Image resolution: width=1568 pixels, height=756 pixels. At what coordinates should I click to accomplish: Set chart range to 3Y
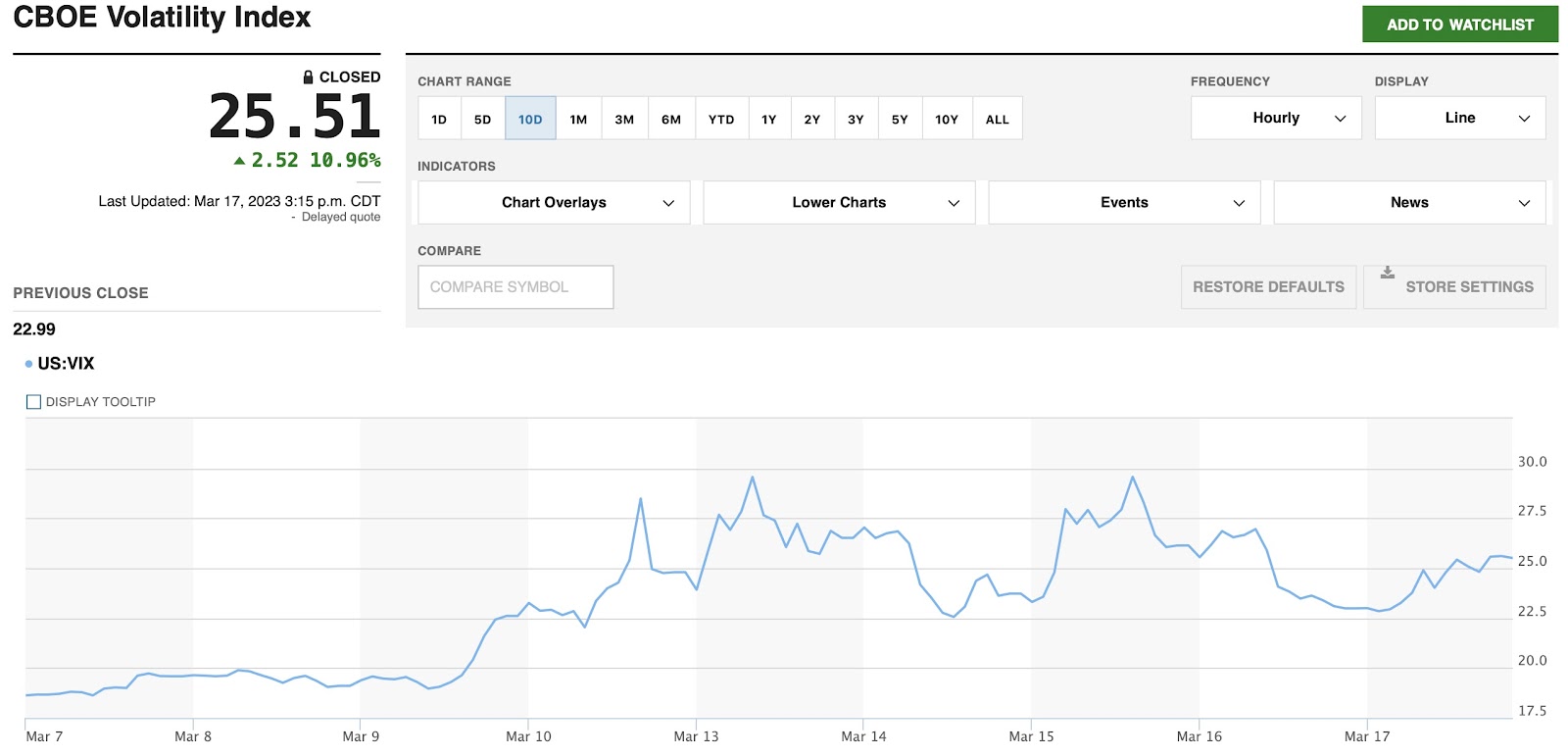click(856, 119)
